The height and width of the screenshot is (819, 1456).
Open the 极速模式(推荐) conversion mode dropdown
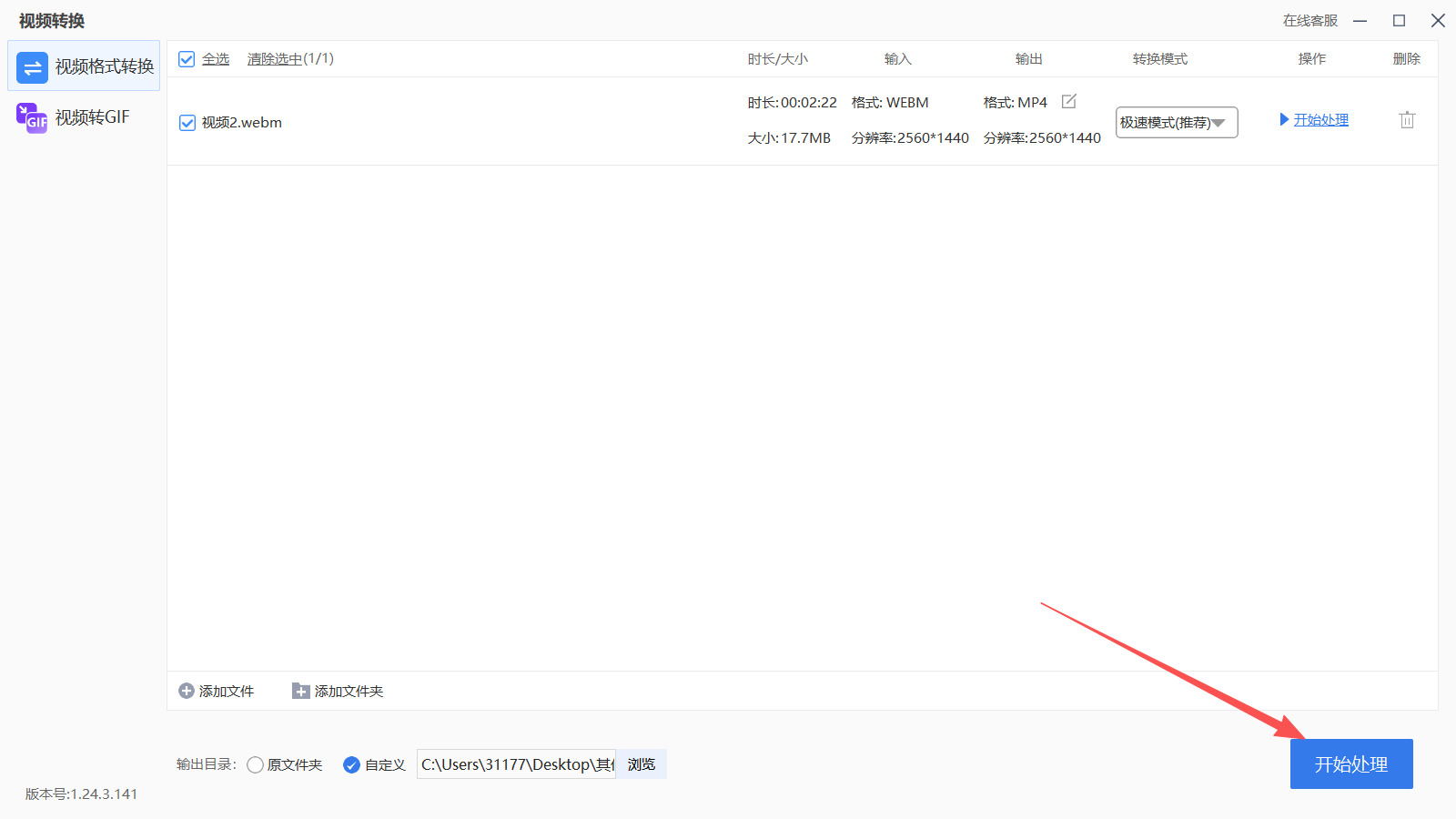(x=1177, y=122)
